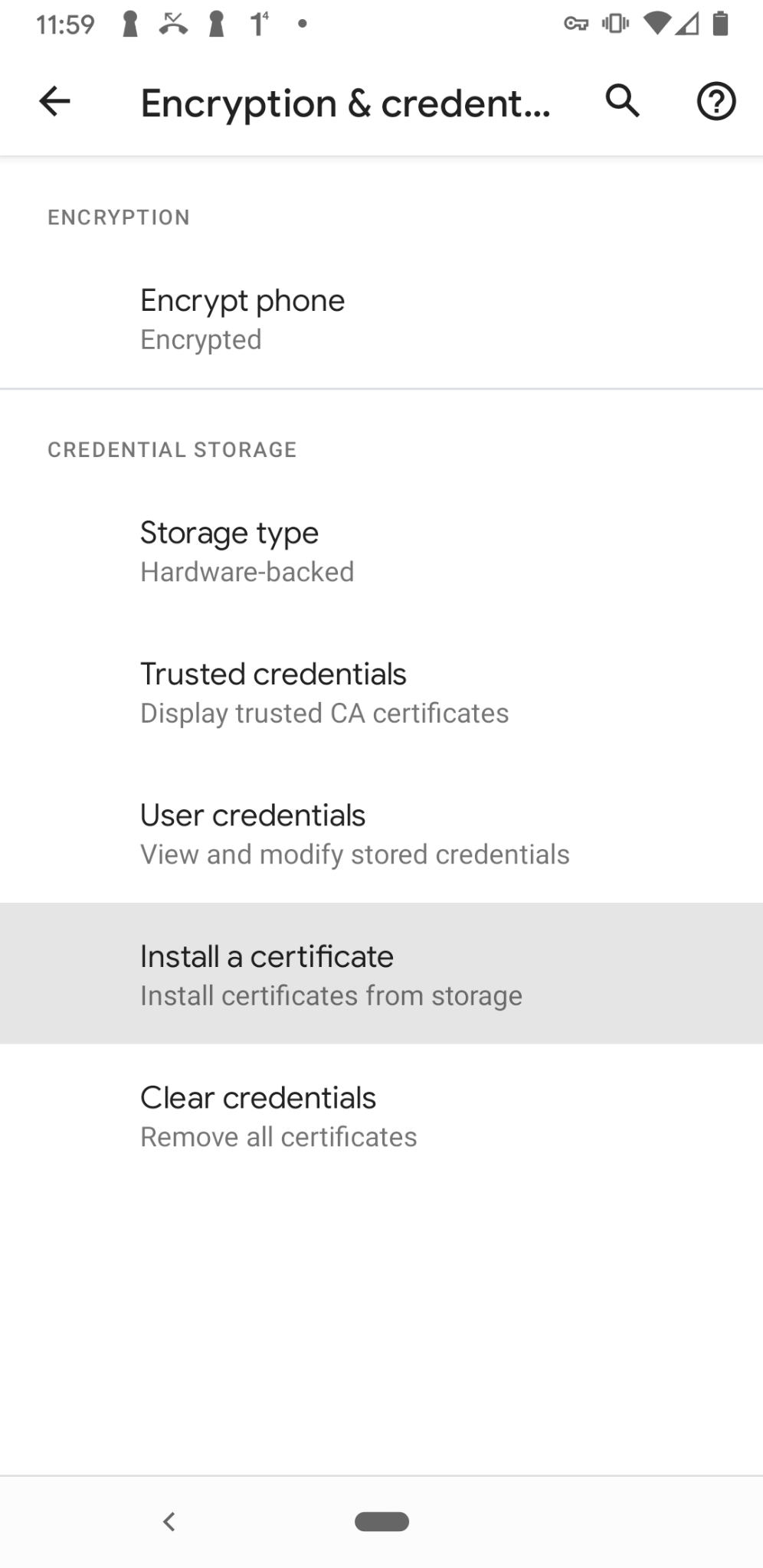This screenshot has width=763, height=1568.
Task: Tap the search icon in the top bar
Action: pos(622,101)
